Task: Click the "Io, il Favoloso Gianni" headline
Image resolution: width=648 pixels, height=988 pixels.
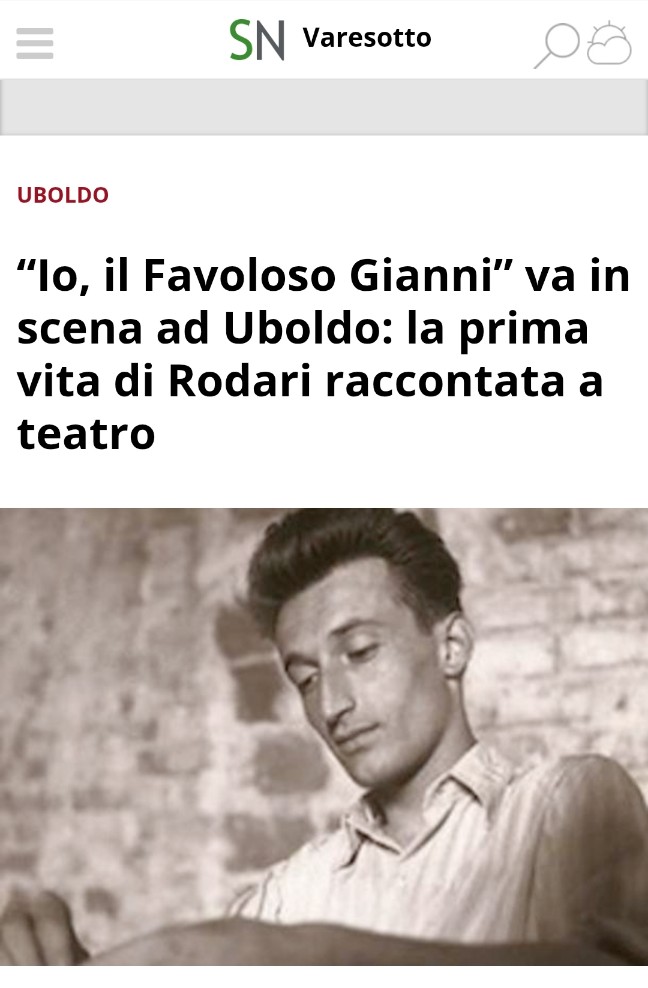Action: point(323,355)
